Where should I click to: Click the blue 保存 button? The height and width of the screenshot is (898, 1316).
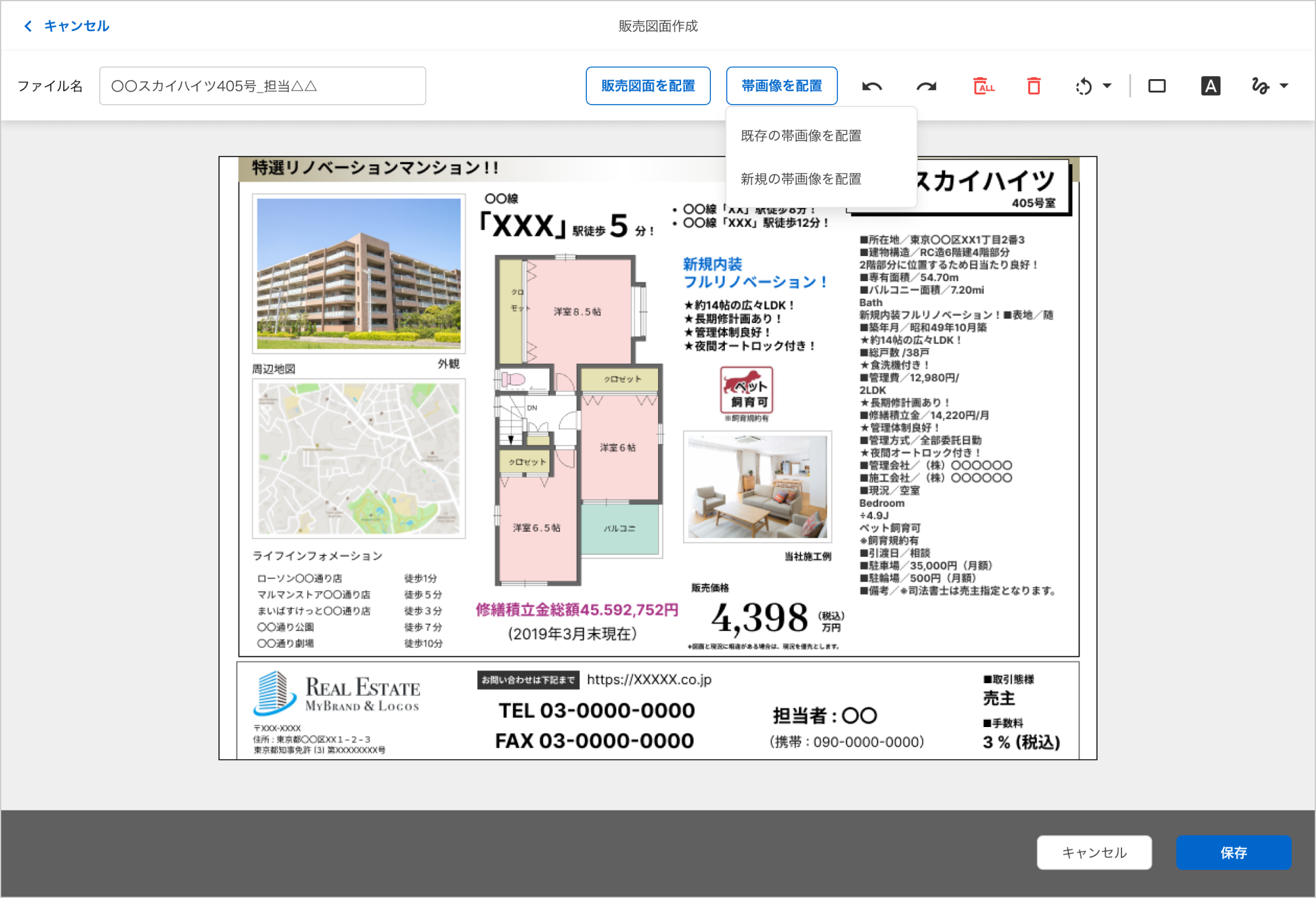click(x=1233, y=852)
